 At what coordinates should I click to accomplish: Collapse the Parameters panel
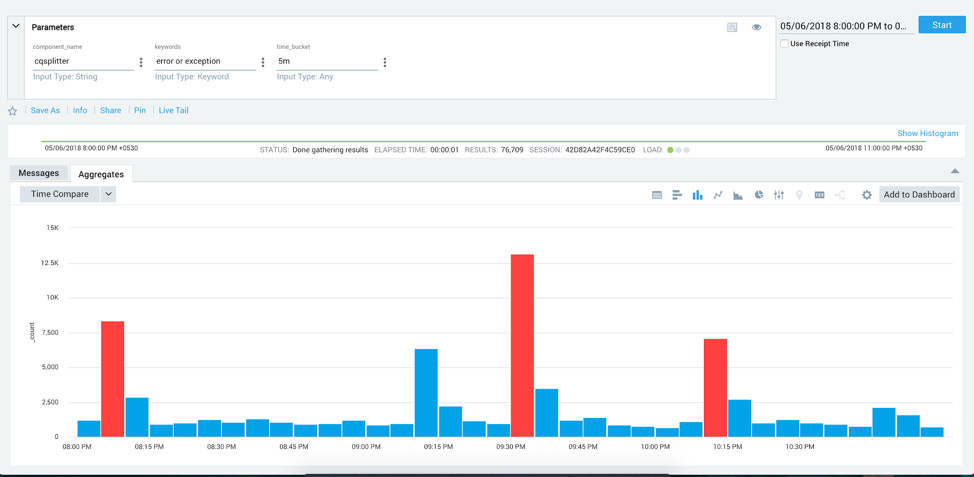pyautogui.click(x=16, y=27)
